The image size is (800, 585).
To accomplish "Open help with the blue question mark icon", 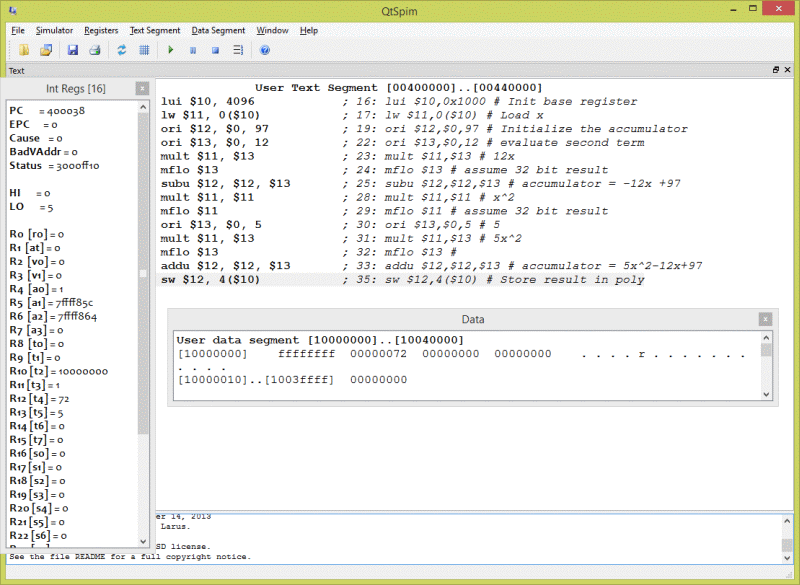I will [265, 50].
